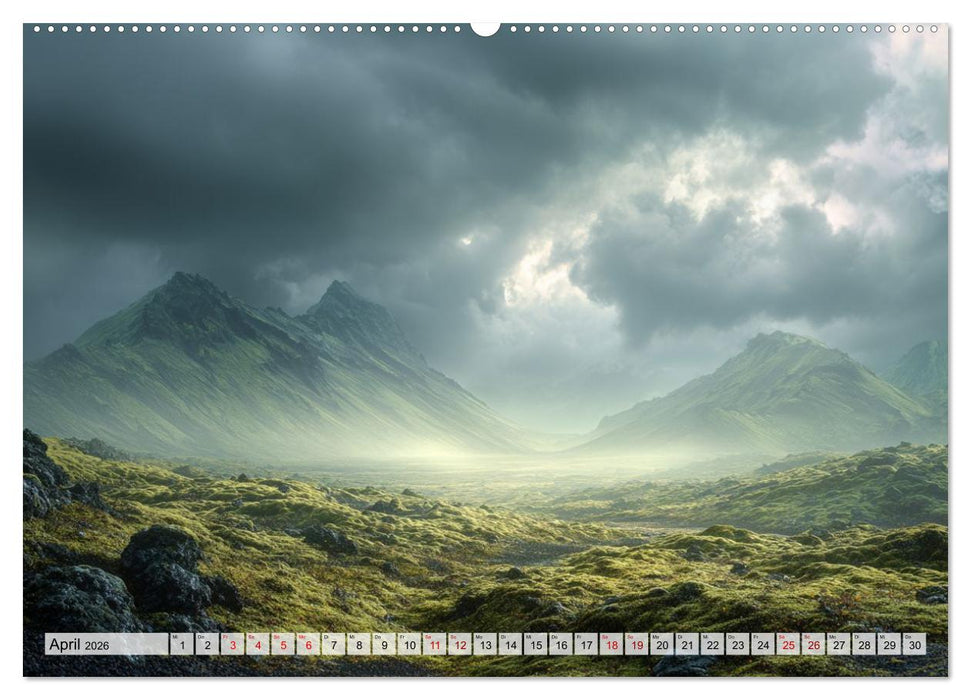Image resolution: width=971 pixels, height=700 pixels.
Task: Pick red date 19
Action: 636,645
